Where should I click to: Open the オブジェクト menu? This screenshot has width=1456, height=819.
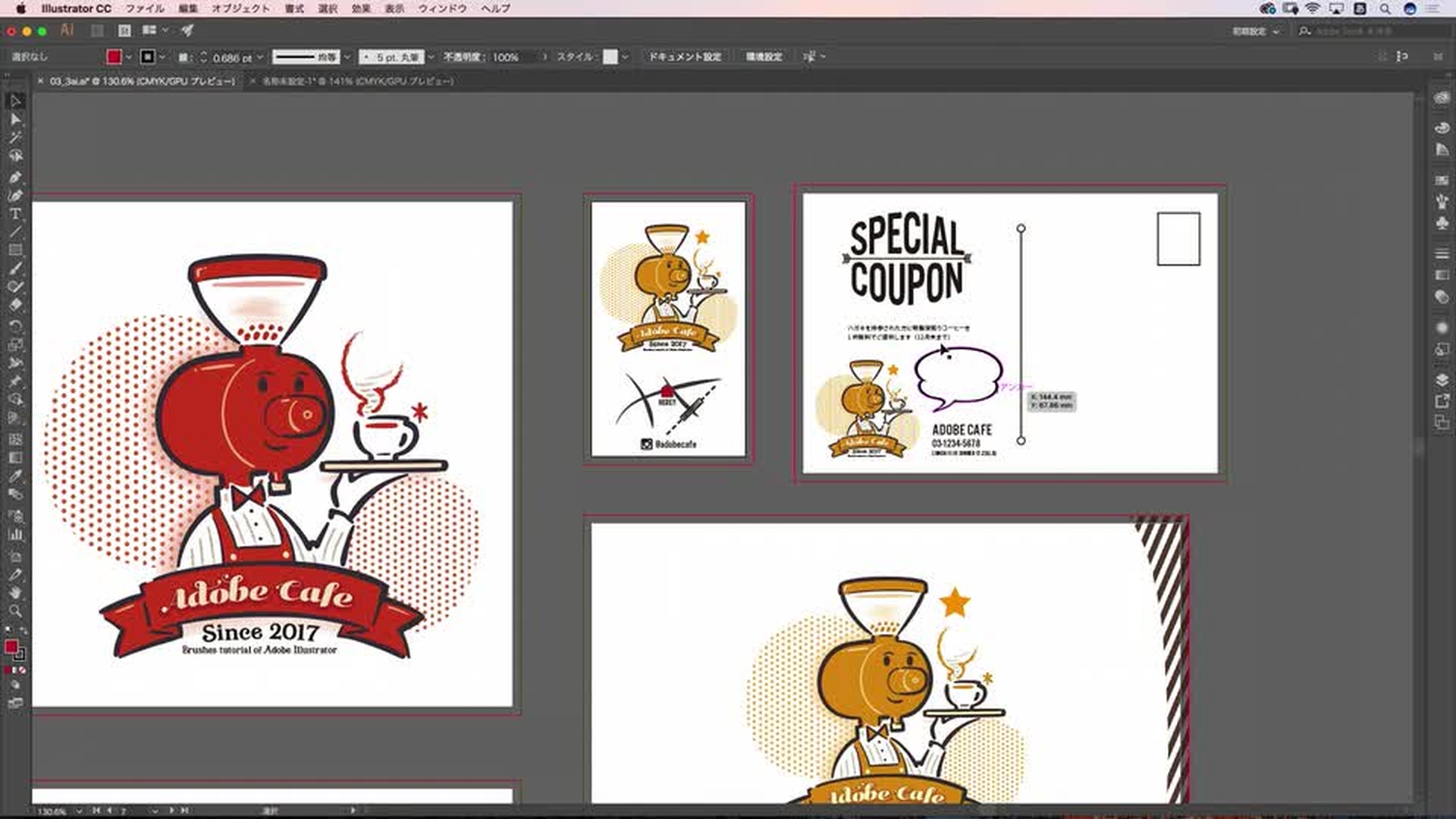point(240,8)
